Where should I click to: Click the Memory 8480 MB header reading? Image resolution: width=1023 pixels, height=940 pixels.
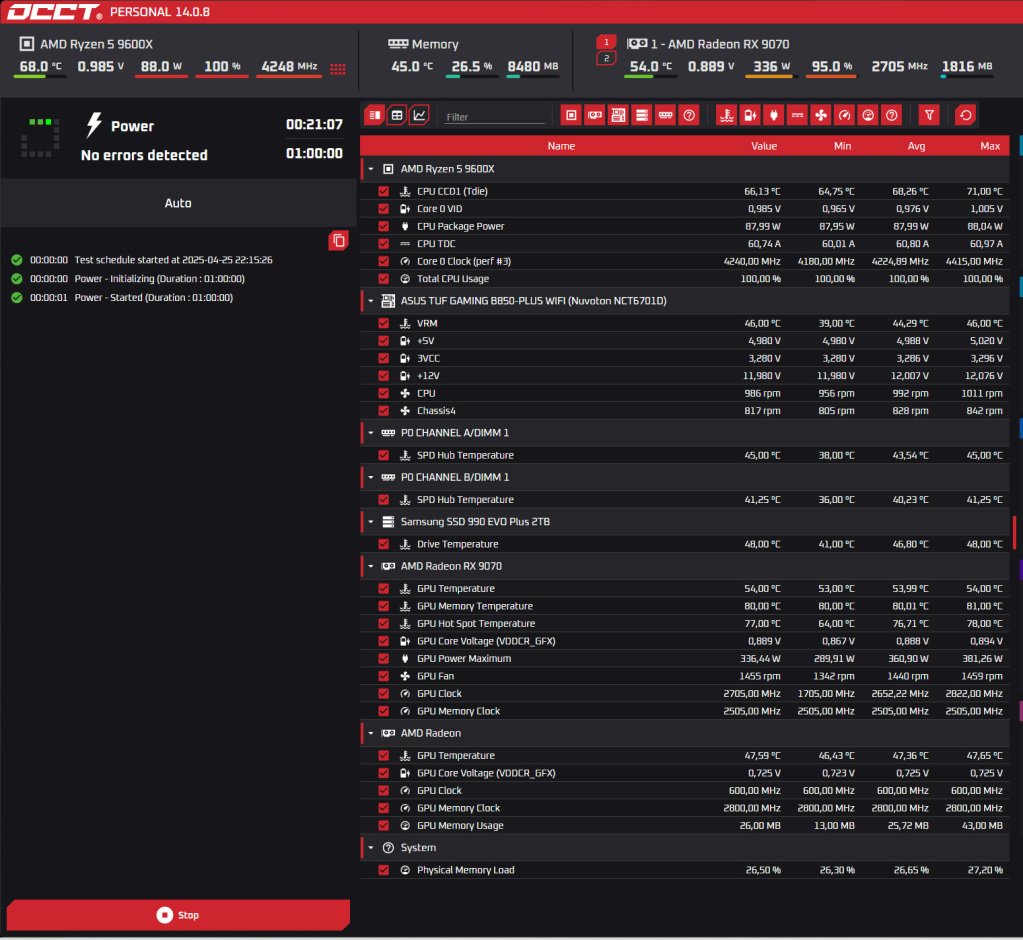pyautogui.click(x=532, y=67)
